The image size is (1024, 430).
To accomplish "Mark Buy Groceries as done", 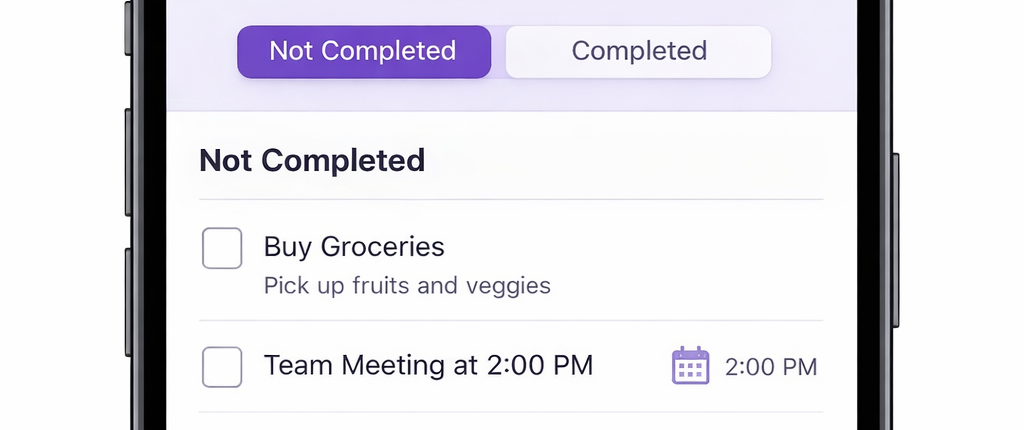I will point(222,248).
